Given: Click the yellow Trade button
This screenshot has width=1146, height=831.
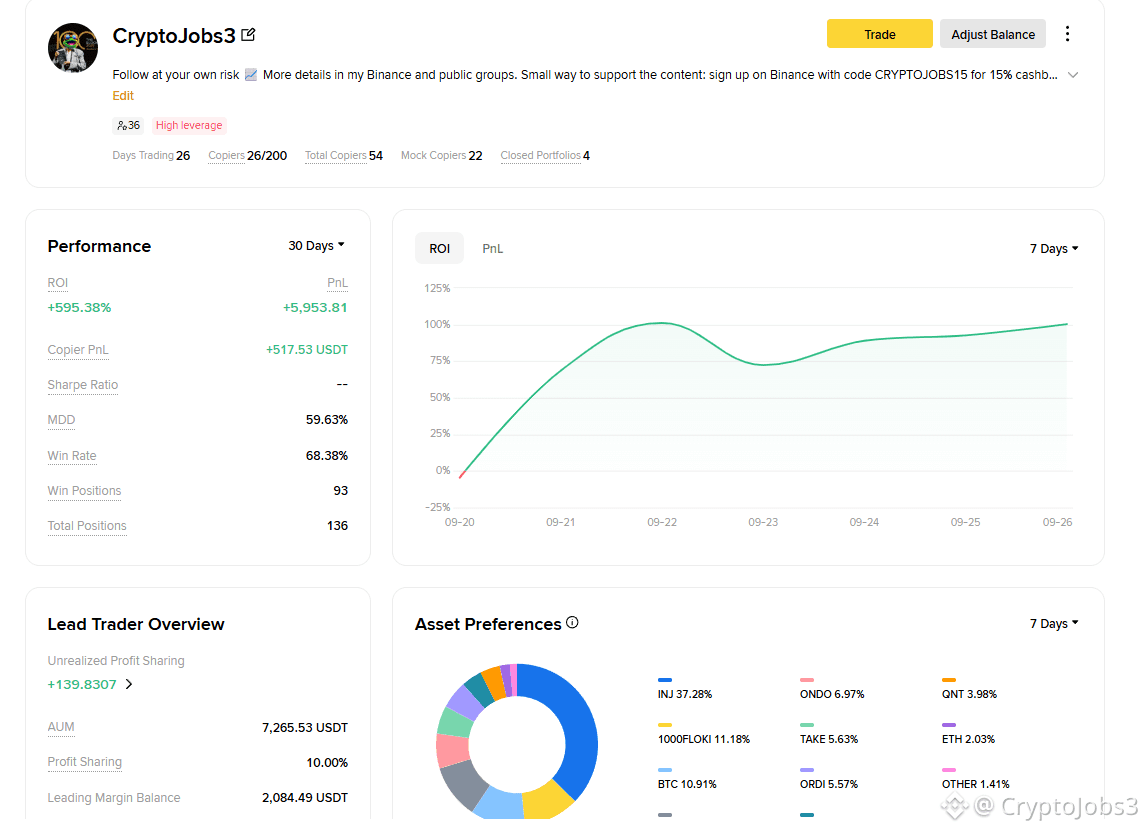Looking at the screenshot, I should pos(879,34).
